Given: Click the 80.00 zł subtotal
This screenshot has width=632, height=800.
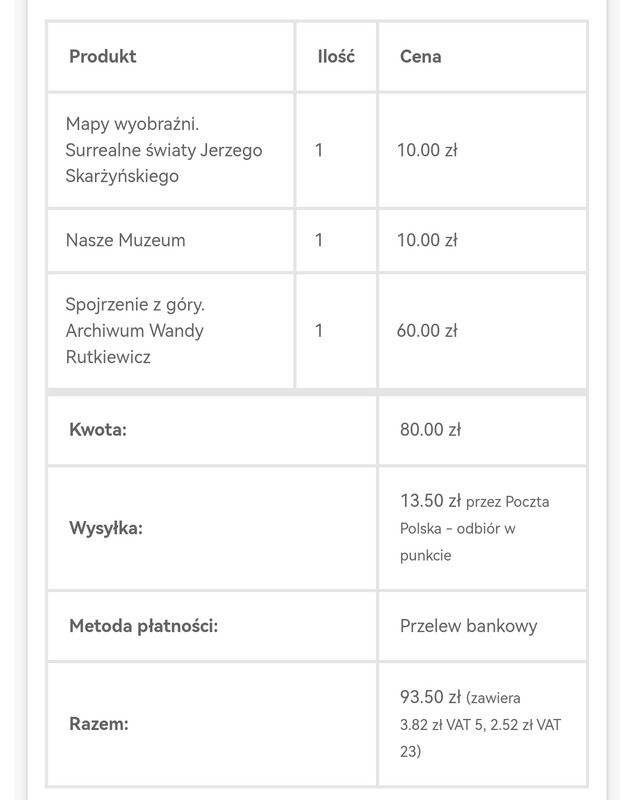Looking at the screenshot, I should click(430, 430).
